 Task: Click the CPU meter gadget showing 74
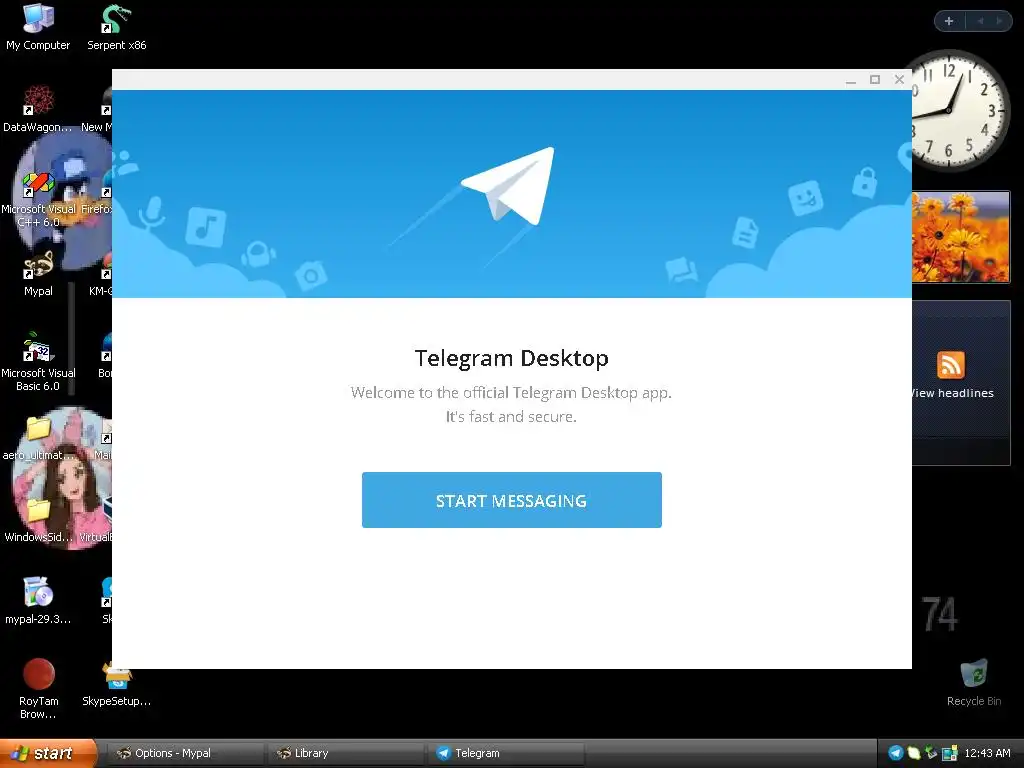pyautogui.click(x=940, y=615)
